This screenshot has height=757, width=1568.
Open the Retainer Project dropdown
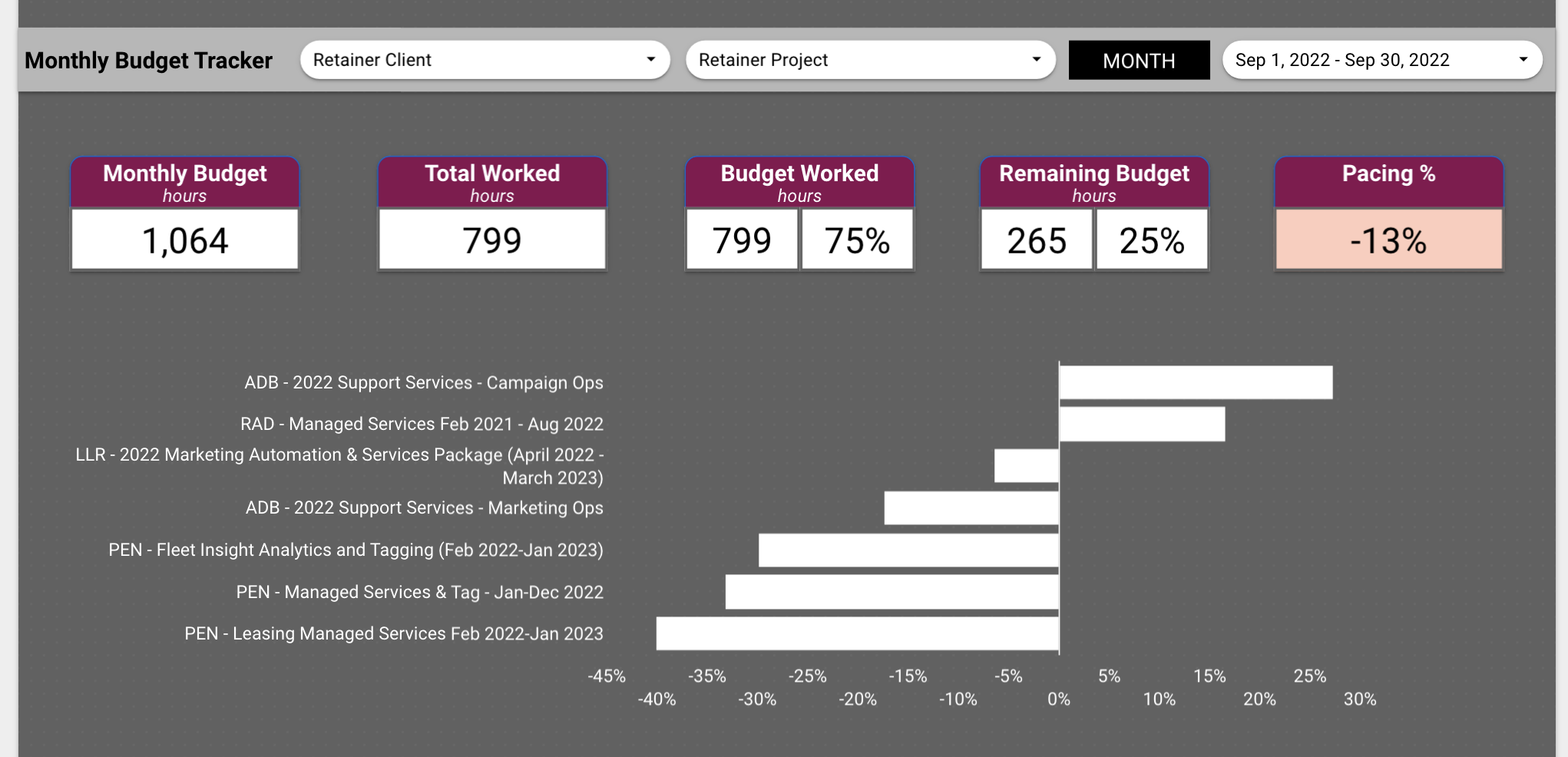[x=868, y=60]
